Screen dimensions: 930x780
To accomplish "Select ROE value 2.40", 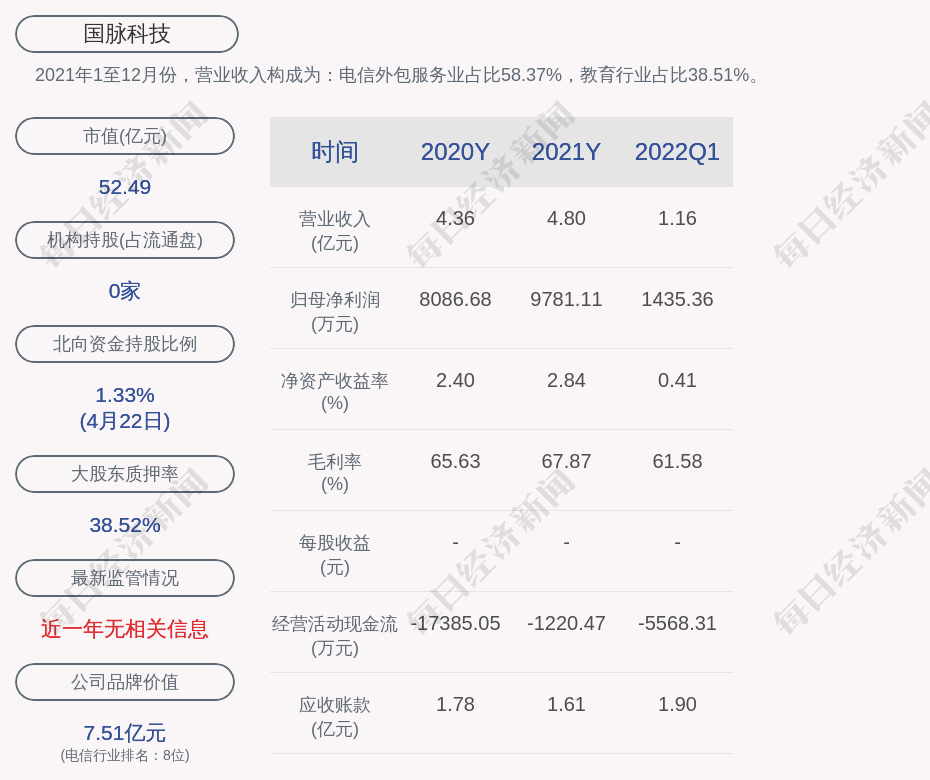I will click(455, 380).
